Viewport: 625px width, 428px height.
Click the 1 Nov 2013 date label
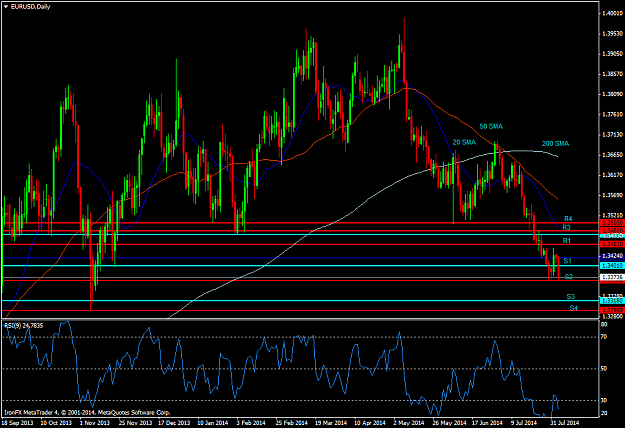94,422
